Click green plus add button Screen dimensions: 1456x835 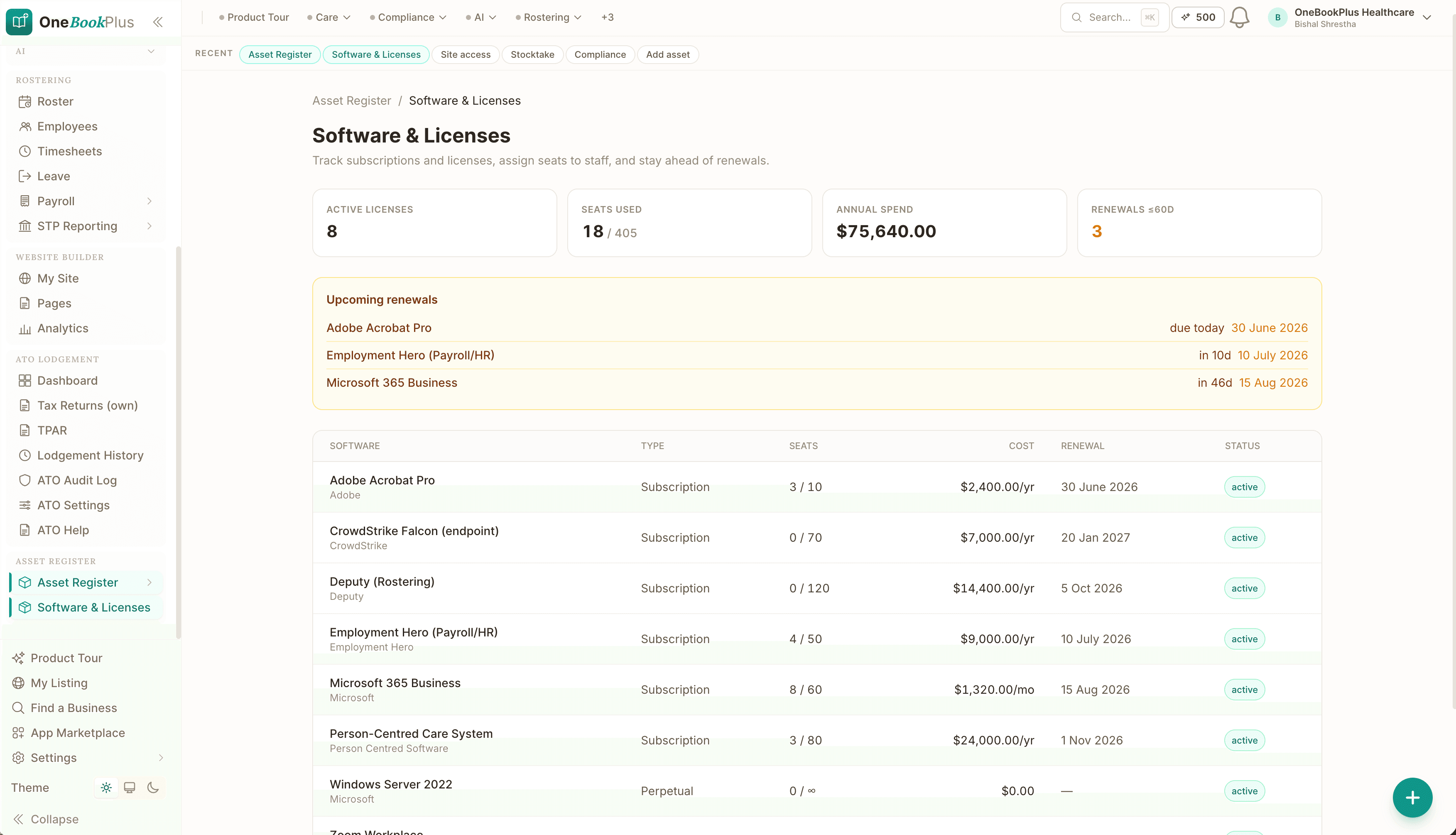coord(1412,798)
